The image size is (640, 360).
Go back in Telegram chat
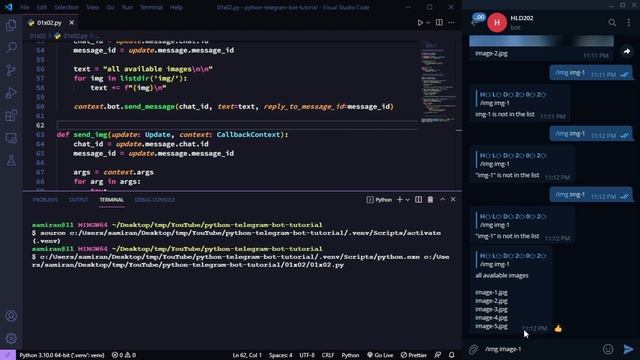(x=475, y=23)
